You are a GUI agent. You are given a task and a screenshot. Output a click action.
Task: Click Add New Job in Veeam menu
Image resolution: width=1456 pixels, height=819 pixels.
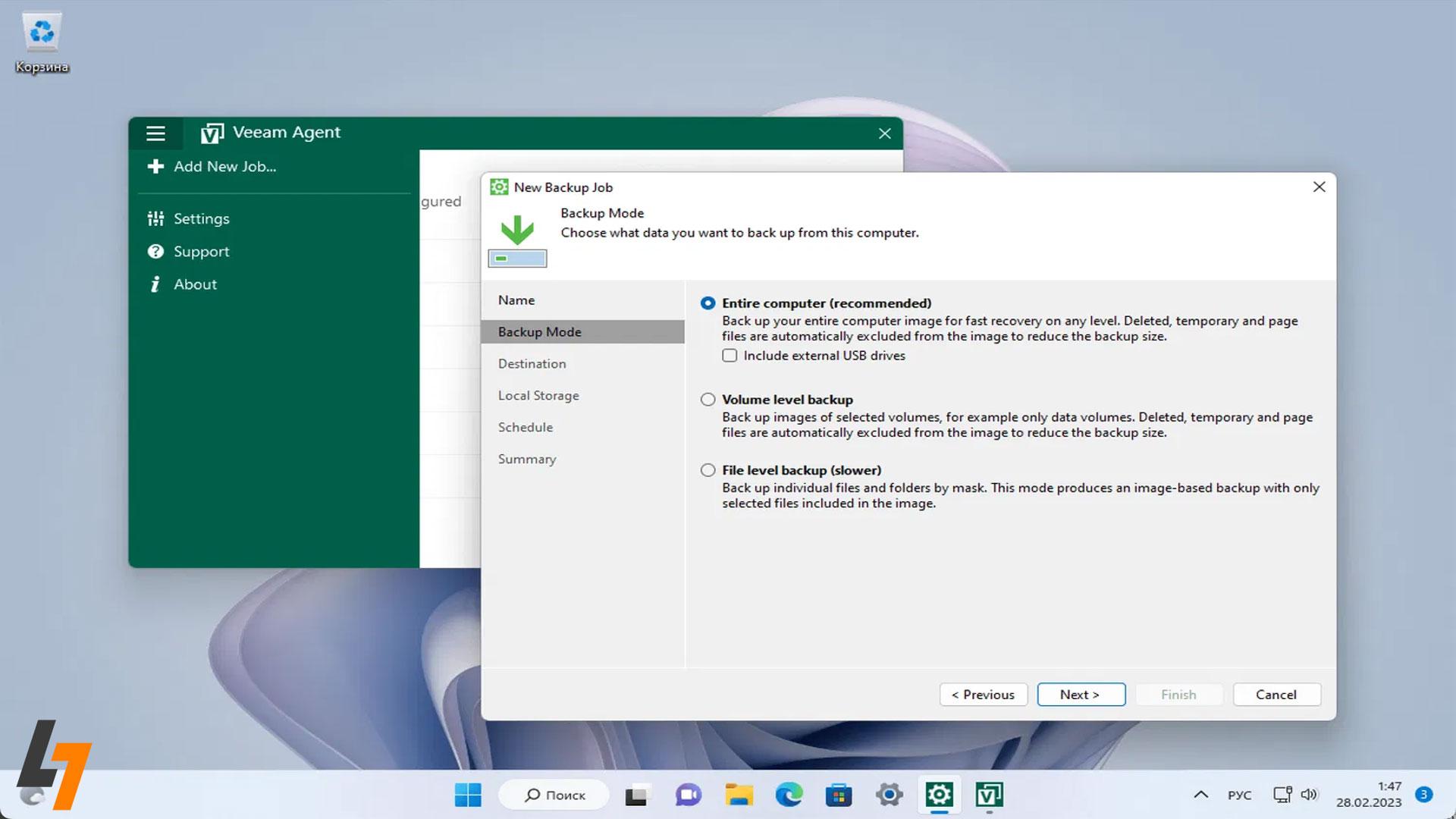(x=224, y=166)
